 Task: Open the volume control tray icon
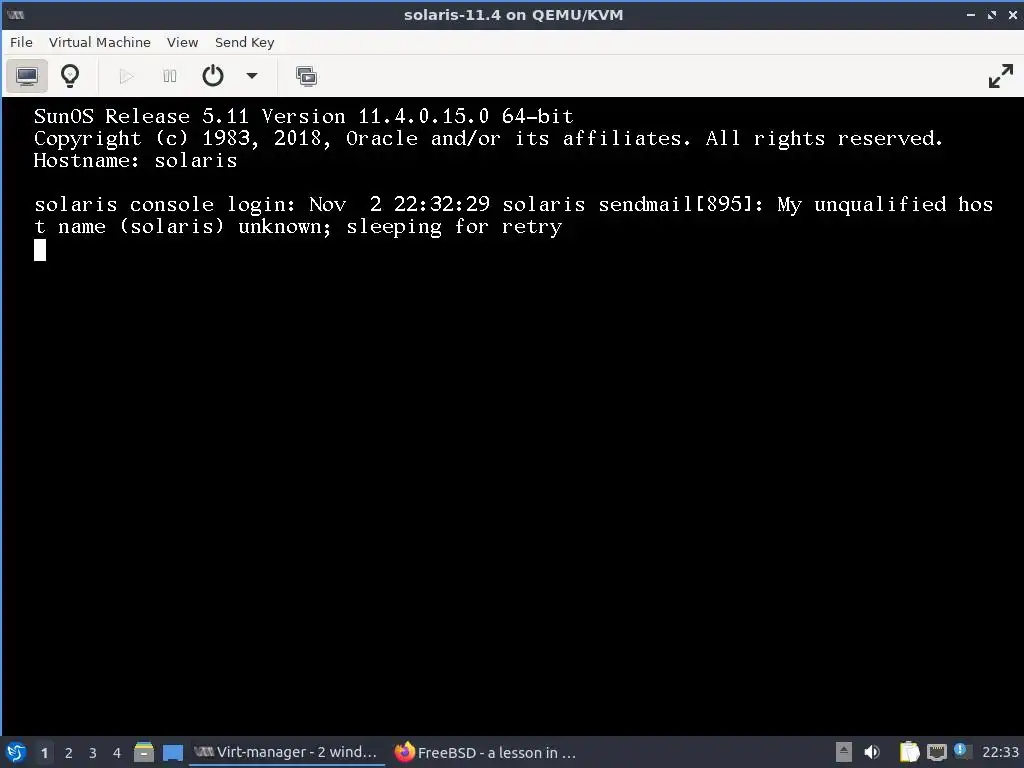[x=872, y=752]
